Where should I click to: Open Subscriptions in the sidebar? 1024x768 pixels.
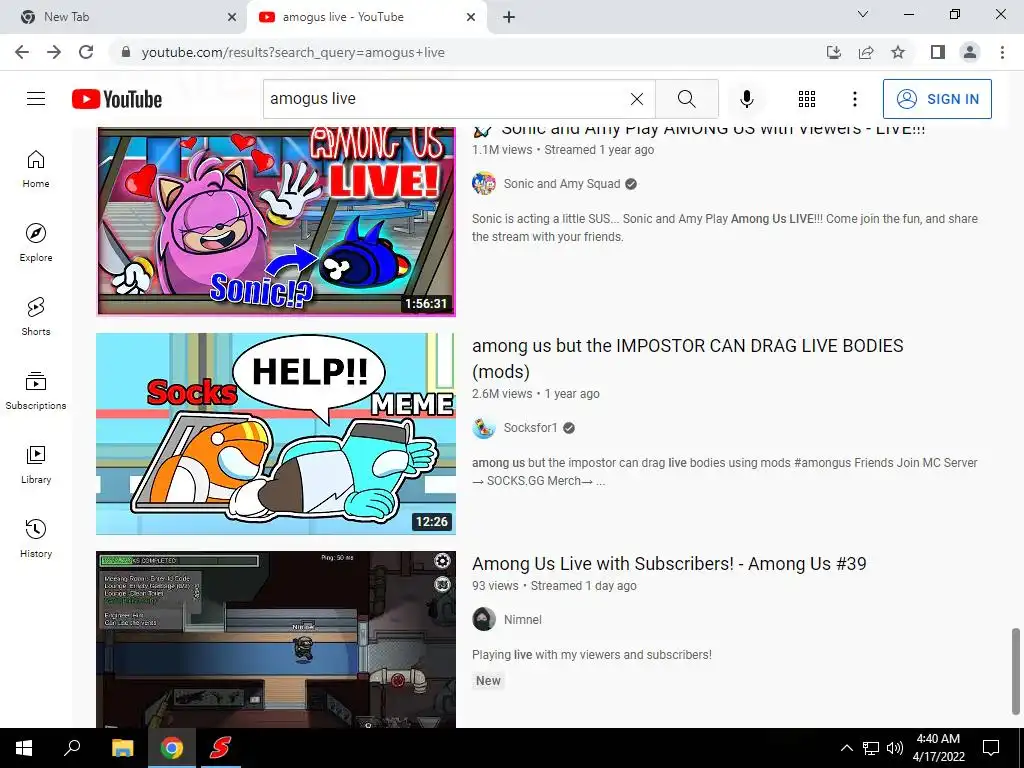pyautogui.click(x=36, y=391)
